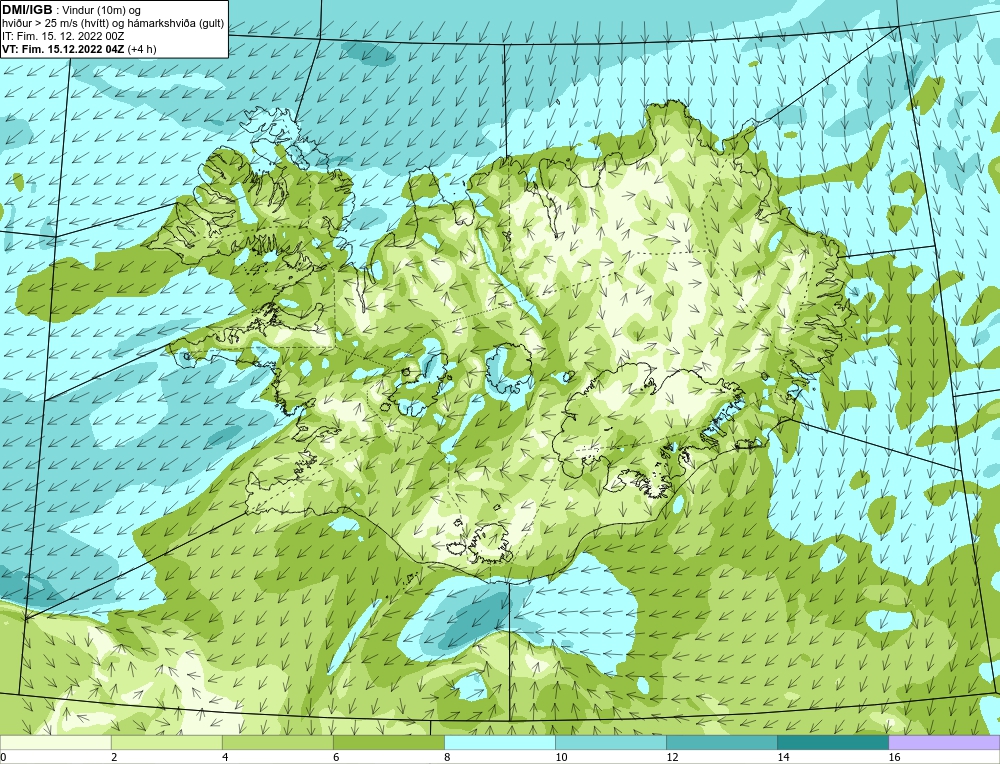Click the legend scale label "4"
Viewport: 1000px width, 764px height.
(224, 757)
